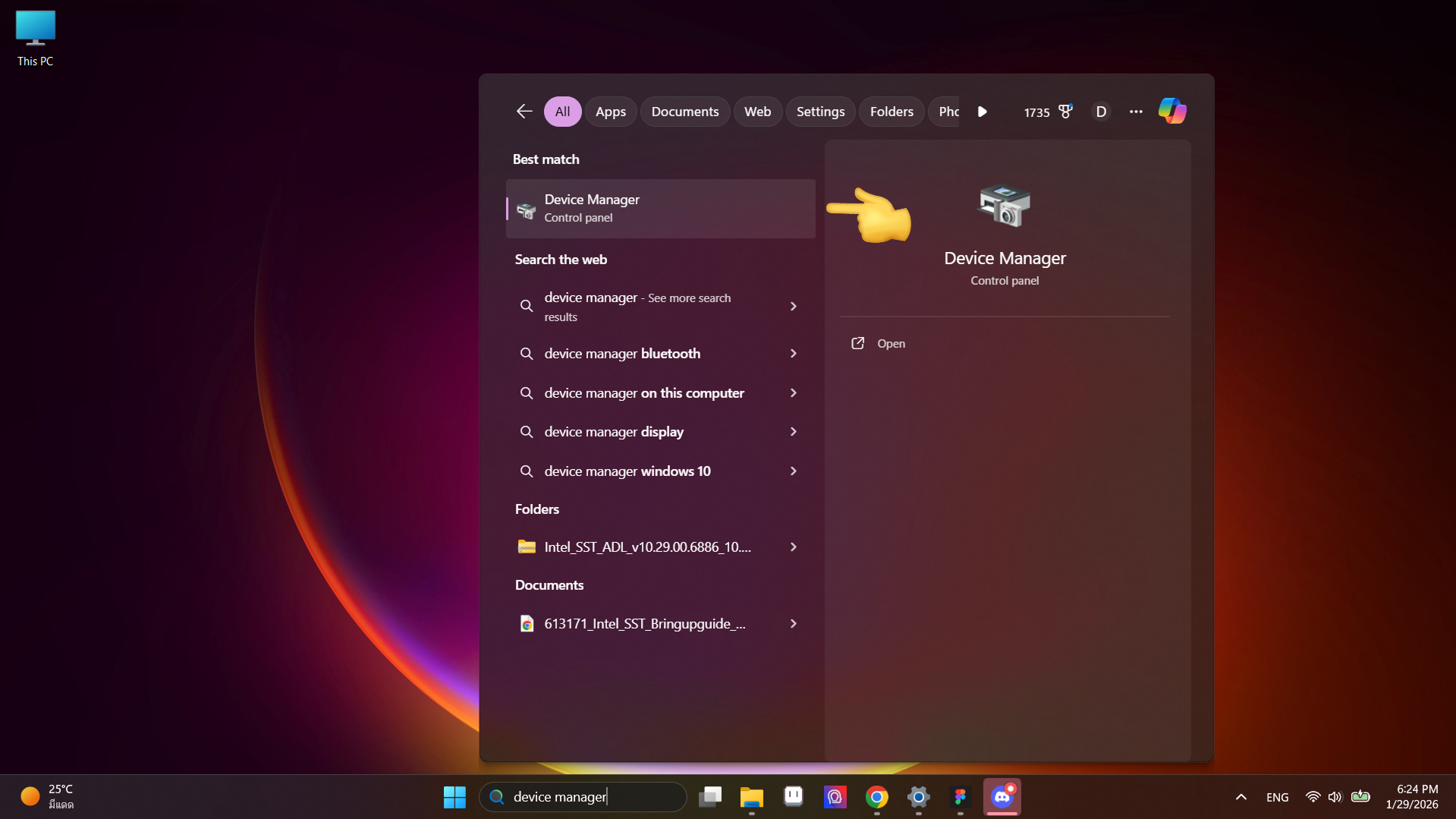
Task: Click the back arrow in the search window
Action: point(524,111)
